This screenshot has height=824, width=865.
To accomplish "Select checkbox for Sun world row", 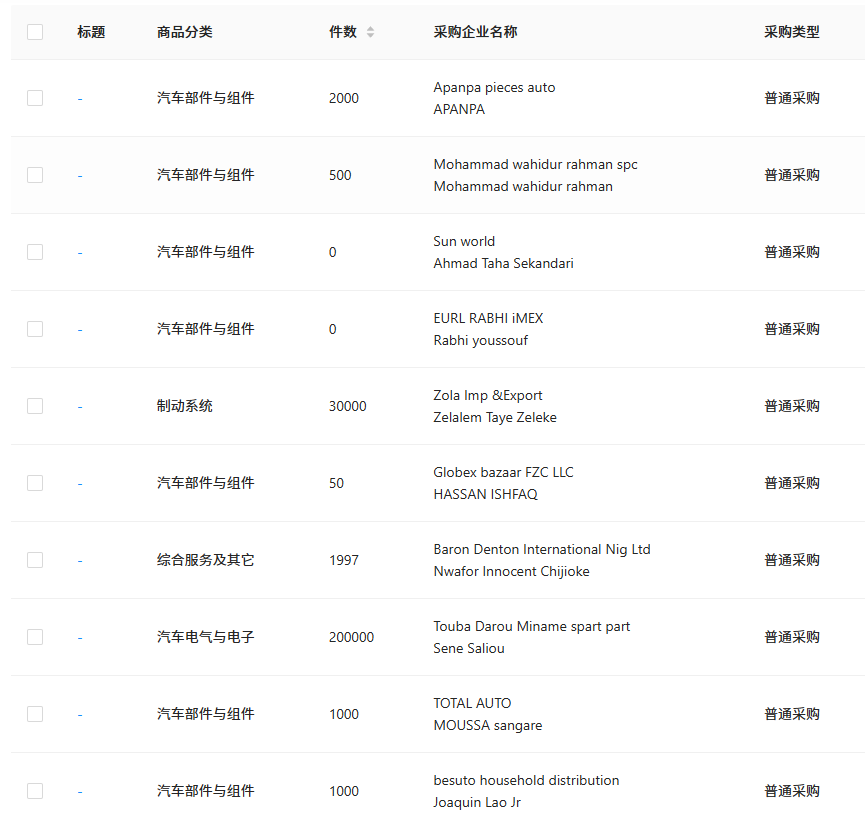I will (35, 252).
